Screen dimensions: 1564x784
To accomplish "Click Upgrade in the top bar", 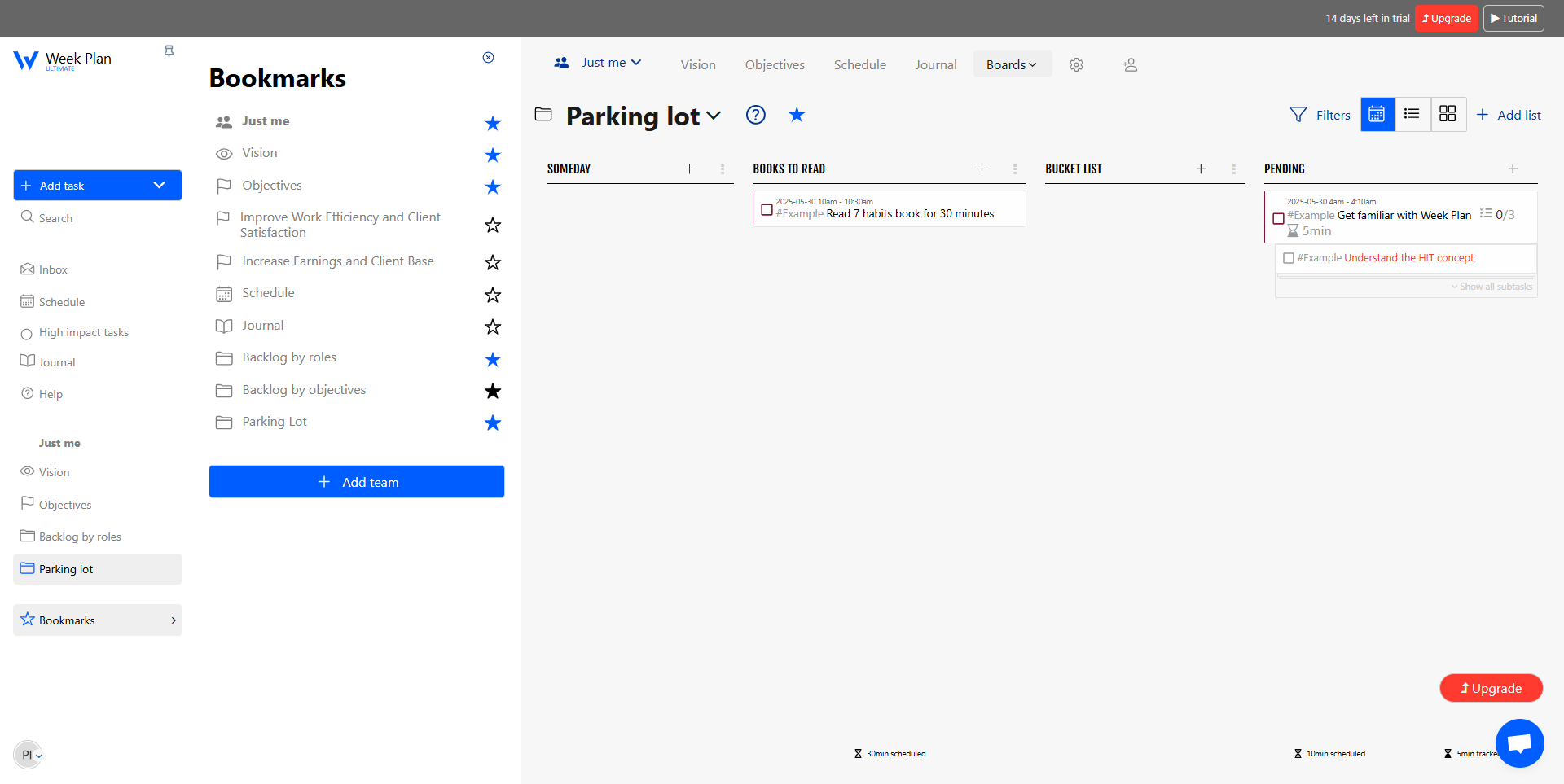I will [x=1447, y=18].
